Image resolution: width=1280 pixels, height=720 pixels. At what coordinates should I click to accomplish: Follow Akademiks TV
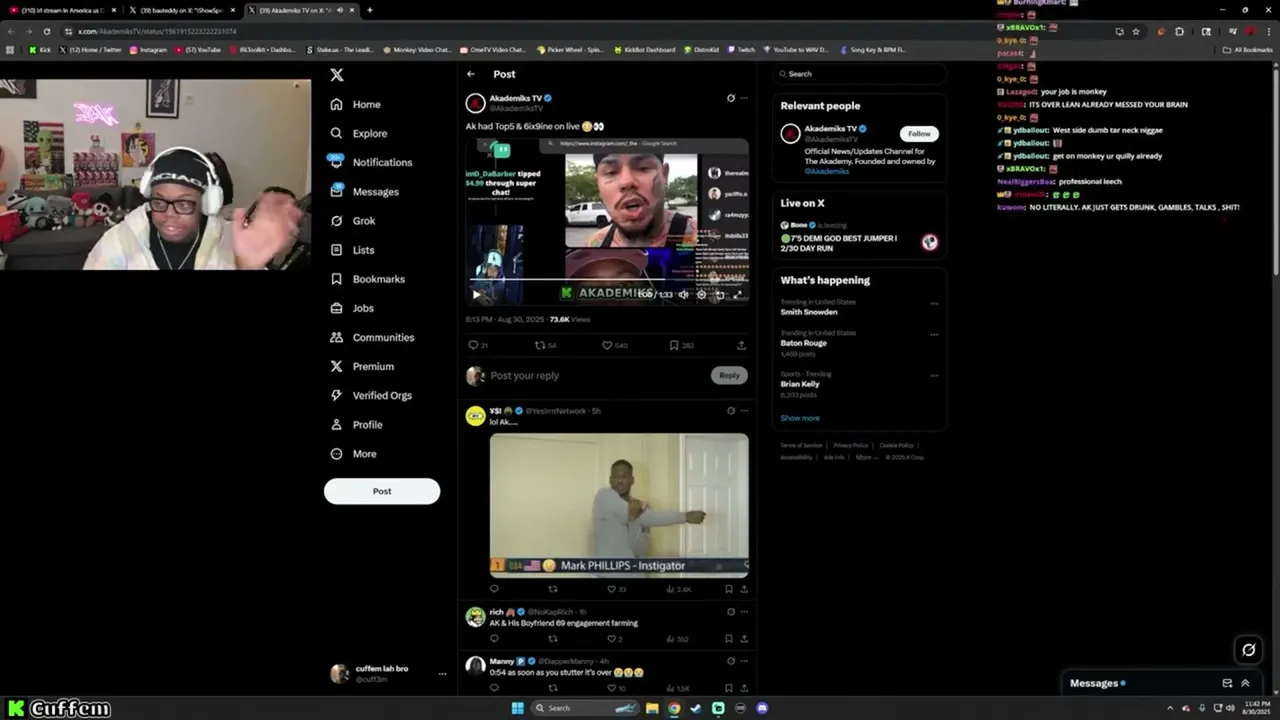point(919,133)
